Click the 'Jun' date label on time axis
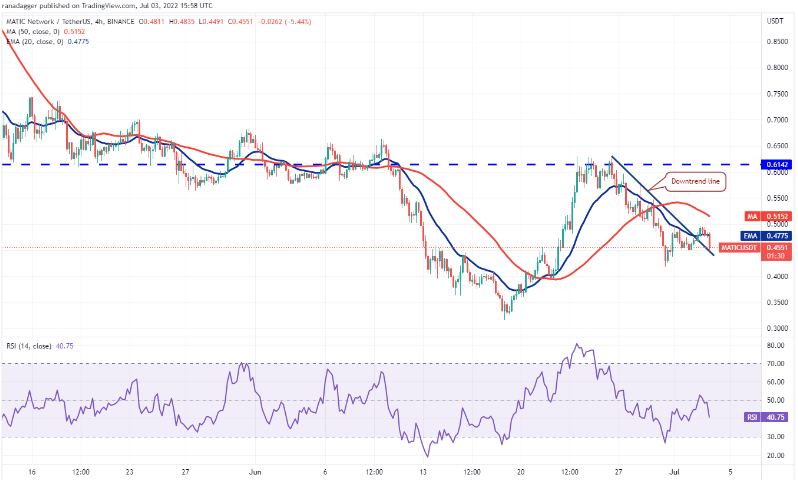The width and height of the screenshot is (798, 480). click(x=255, y=472)
